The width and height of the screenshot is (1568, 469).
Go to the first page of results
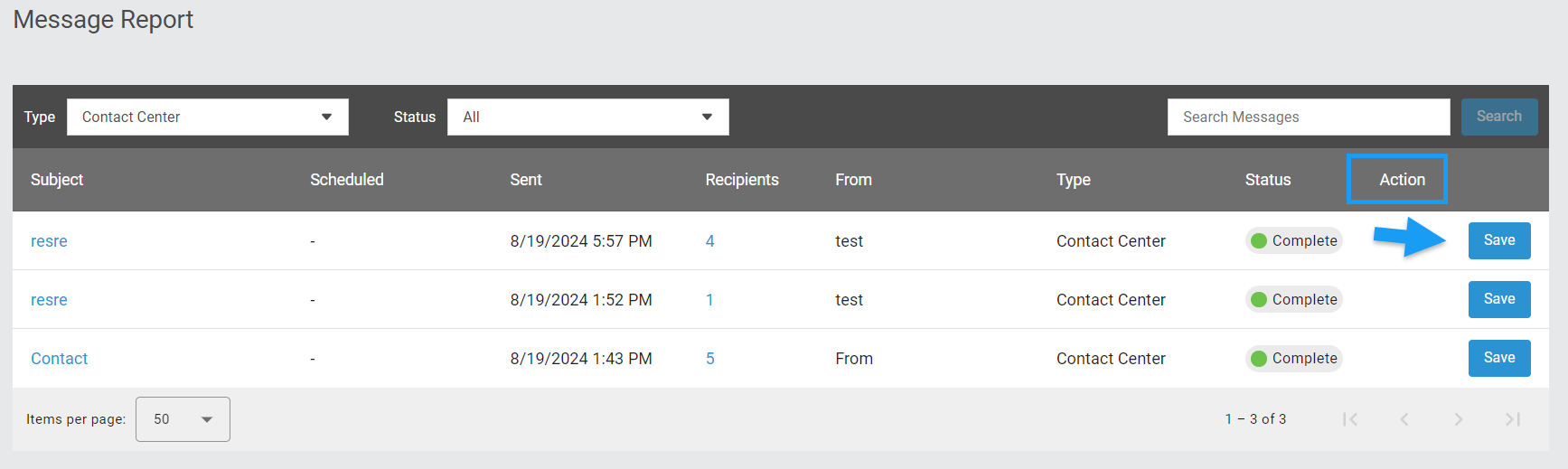pyautogui.click(x=1350, y=419)
